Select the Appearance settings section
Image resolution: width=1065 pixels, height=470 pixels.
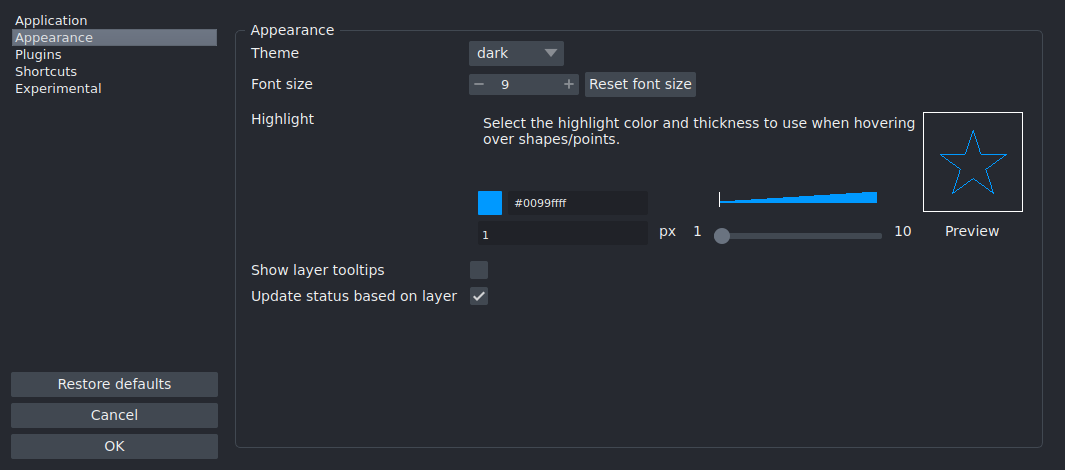click(x=54, y=38)
